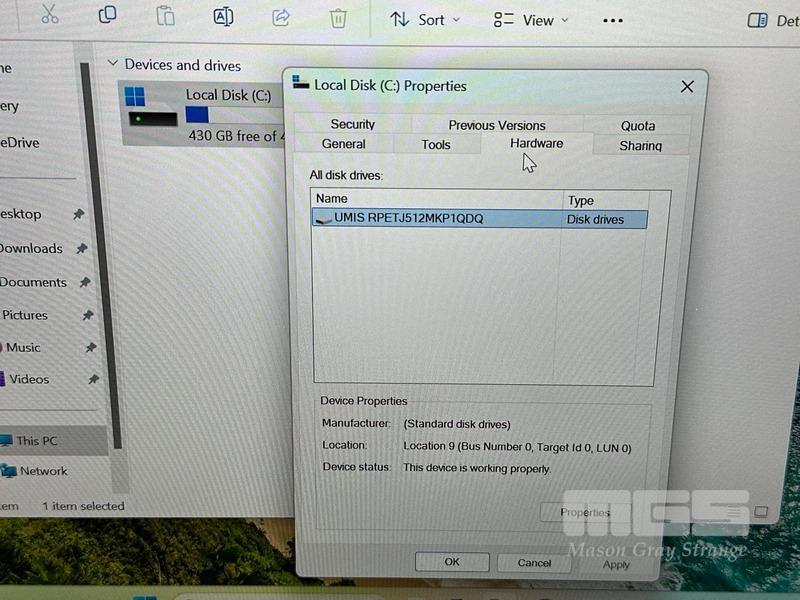
Task: Close the Local Disk Properties dialog
Action: pyautogui.click(x=687, y=87)
